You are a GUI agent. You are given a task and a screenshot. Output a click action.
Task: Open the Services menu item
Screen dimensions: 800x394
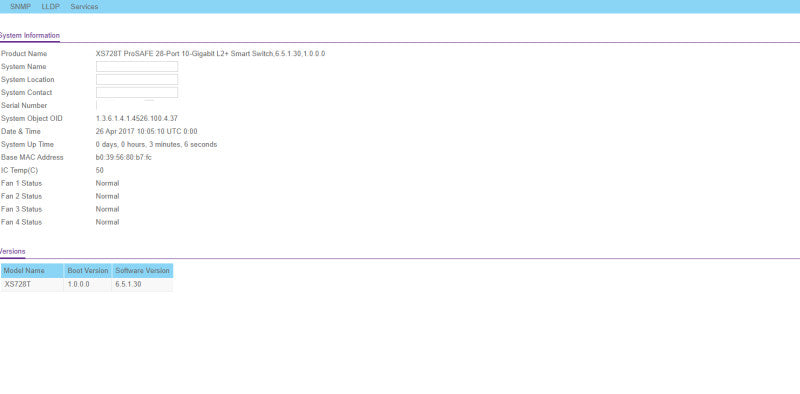(x=84, y=7)
